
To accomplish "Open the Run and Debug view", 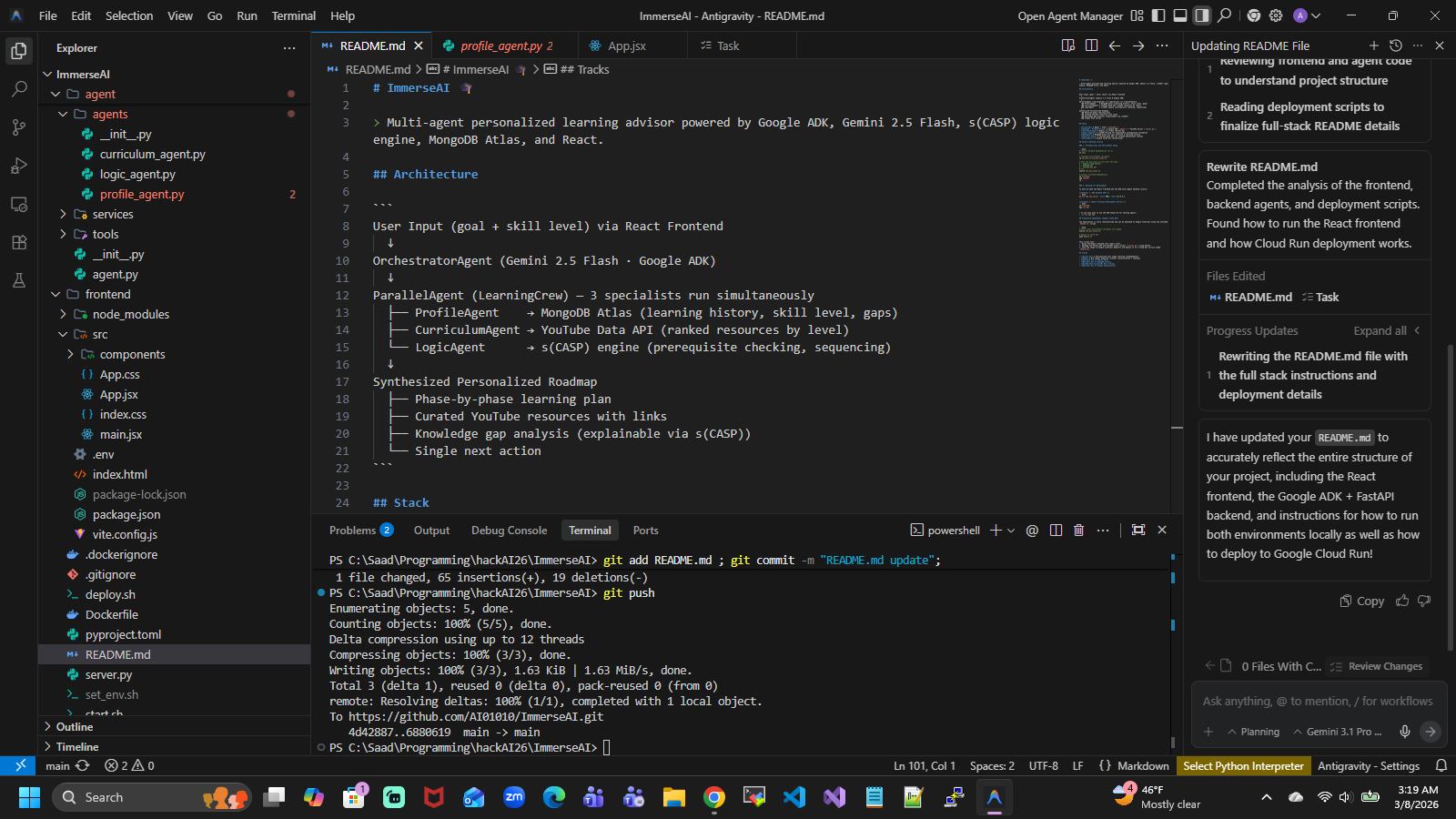I will pos(19,166).
